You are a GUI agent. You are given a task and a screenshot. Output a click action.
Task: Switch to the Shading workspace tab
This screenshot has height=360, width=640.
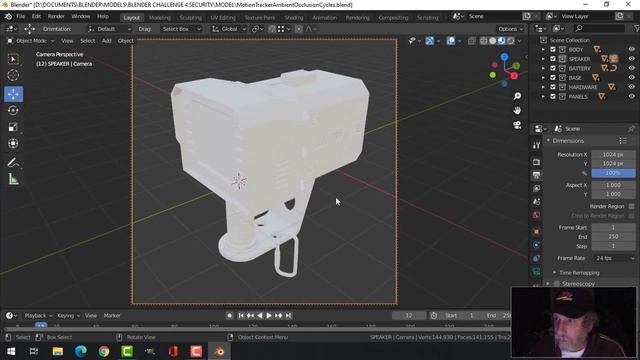click(294, 18)
